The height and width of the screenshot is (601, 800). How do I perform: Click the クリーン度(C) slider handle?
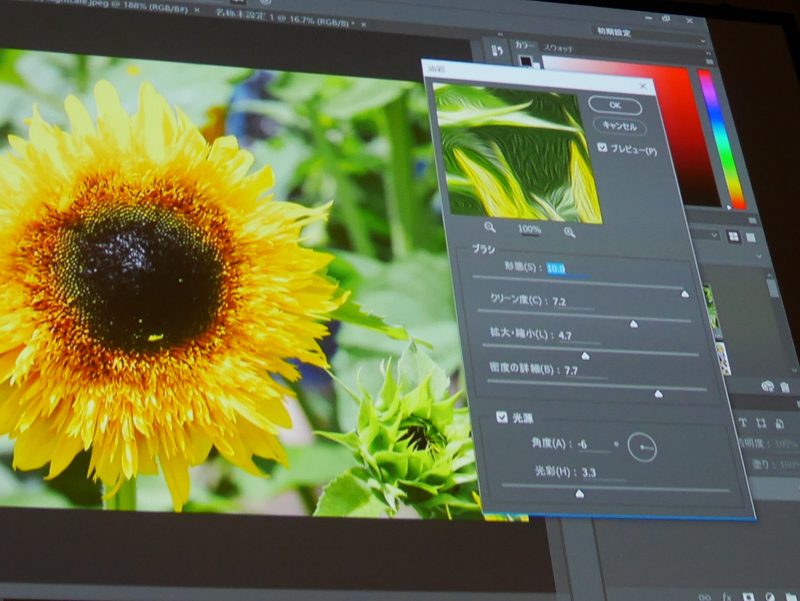click(x=633, y=324)
